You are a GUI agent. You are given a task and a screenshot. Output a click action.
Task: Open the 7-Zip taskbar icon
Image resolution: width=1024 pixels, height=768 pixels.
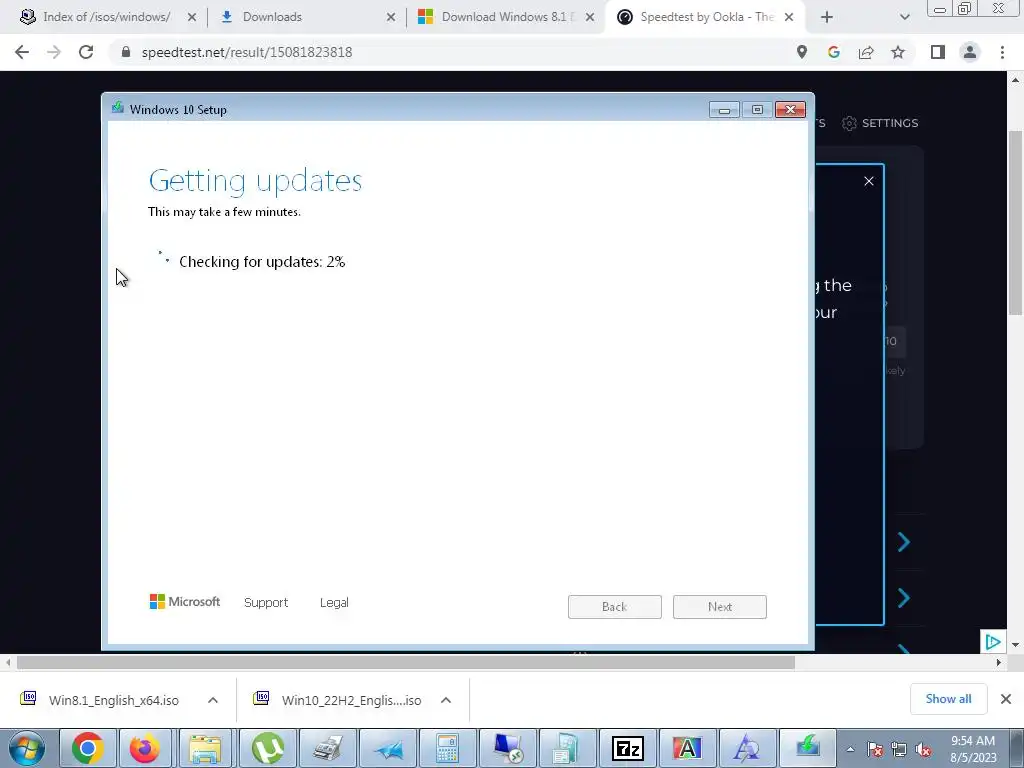[627, 748]
